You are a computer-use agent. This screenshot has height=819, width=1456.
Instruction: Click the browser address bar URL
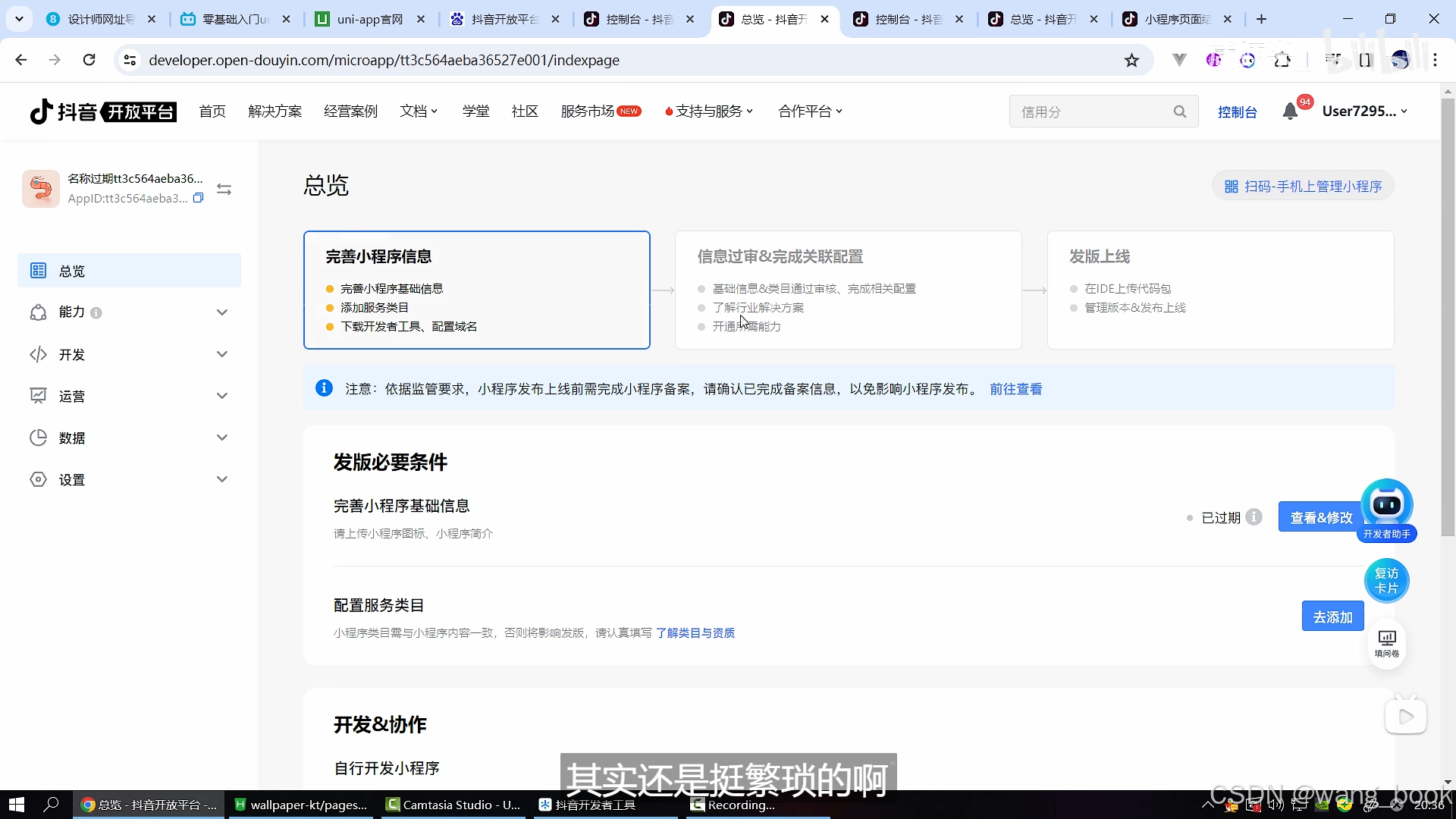384,60
